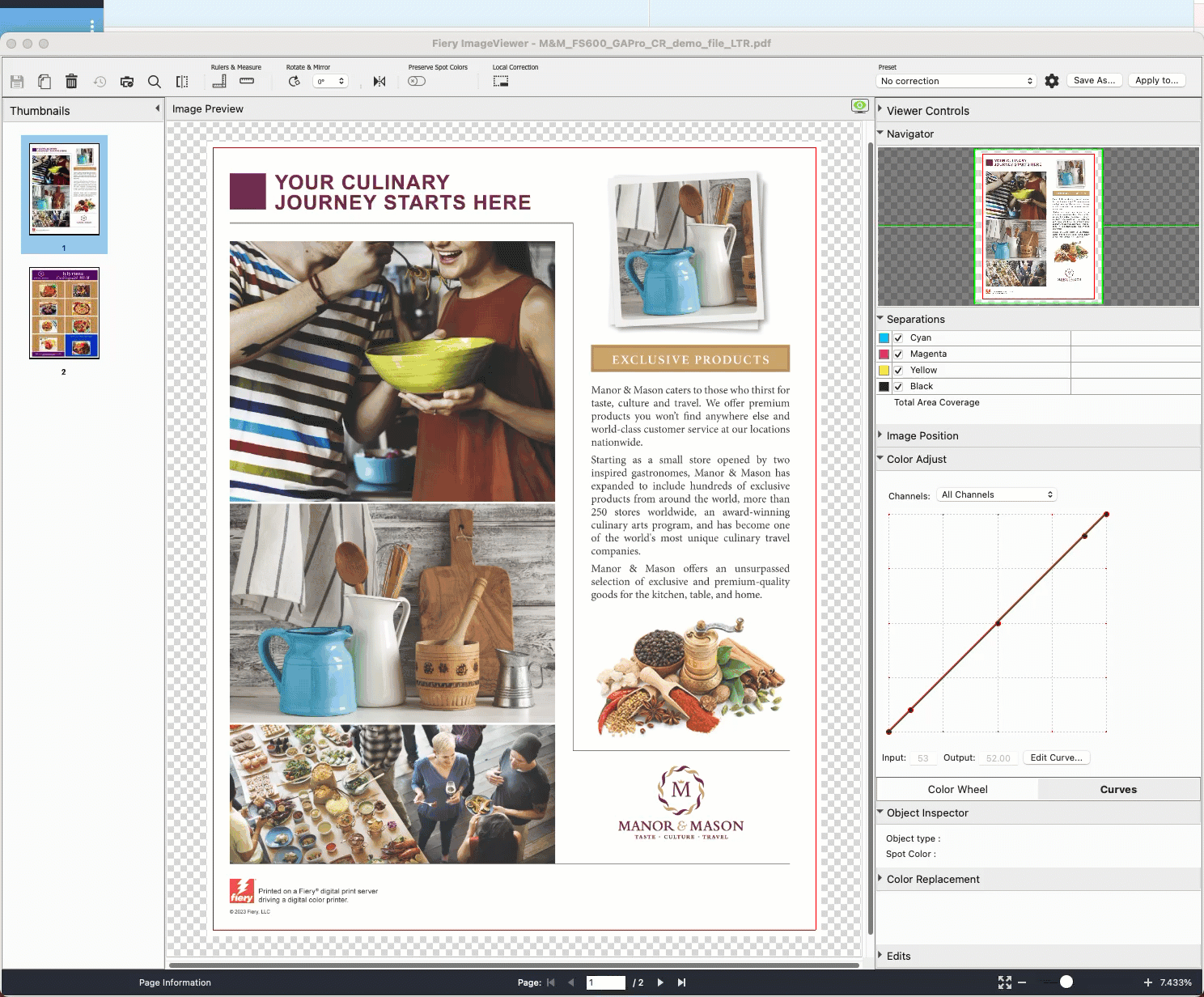Collapse the Viewer Controls panel
The width and height of the screenshot is (1204, 997).
pyautogui.click(x=880, y=108)
